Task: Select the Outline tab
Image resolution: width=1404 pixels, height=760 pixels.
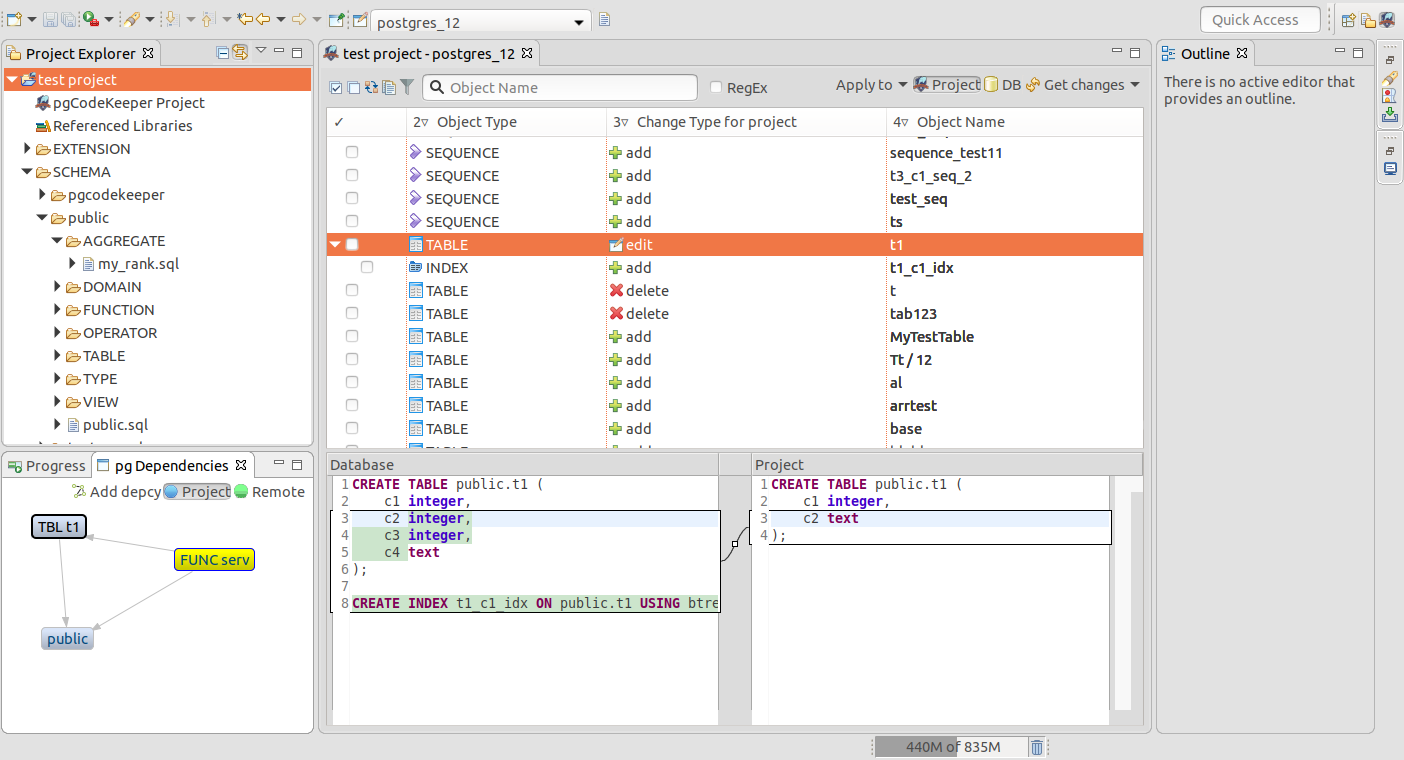Action: (1204, 54)
